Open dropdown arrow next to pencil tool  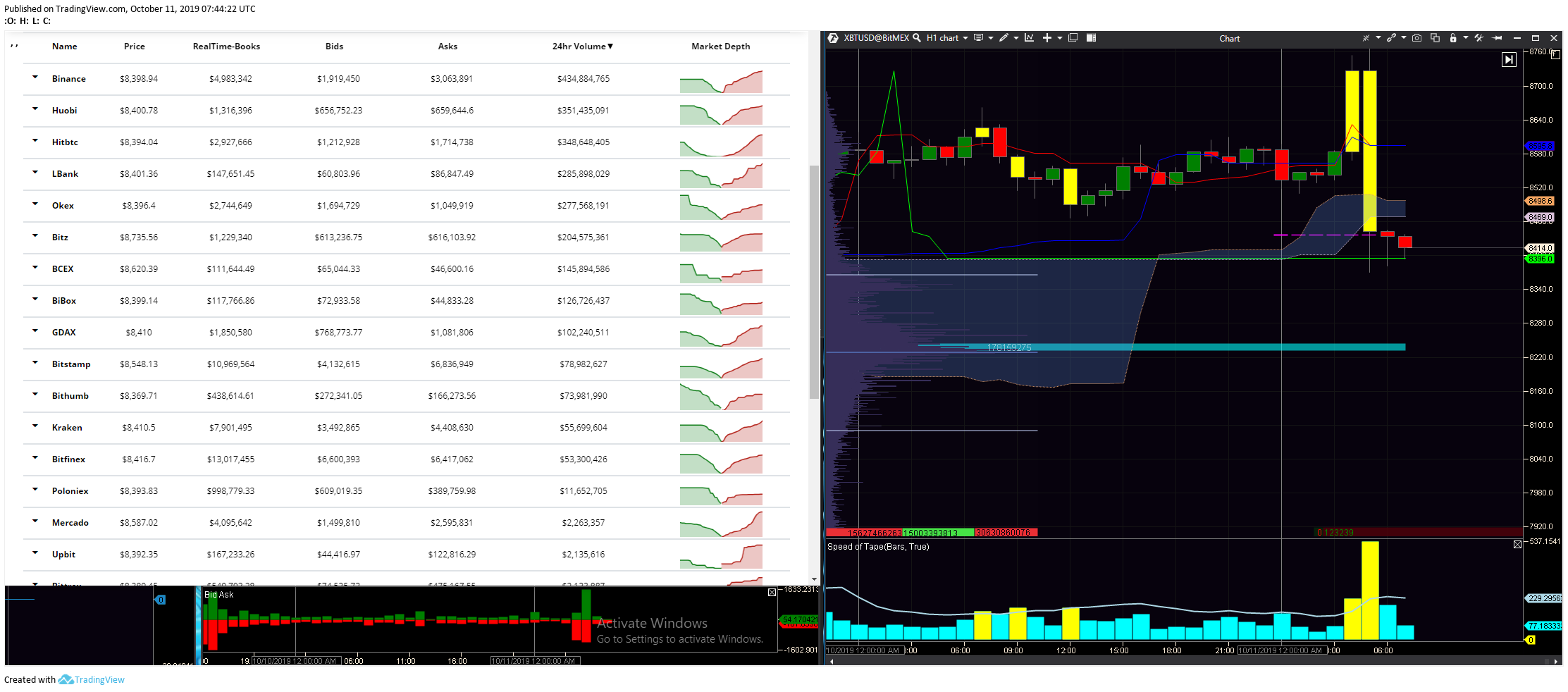[1016, 38]
